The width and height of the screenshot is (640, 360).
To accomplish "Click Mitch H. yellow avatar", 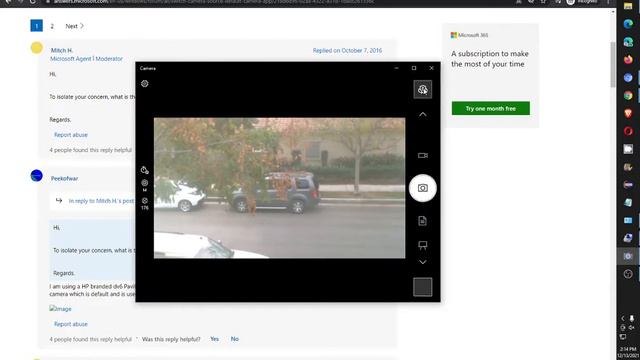I will [x=36, y=48].
